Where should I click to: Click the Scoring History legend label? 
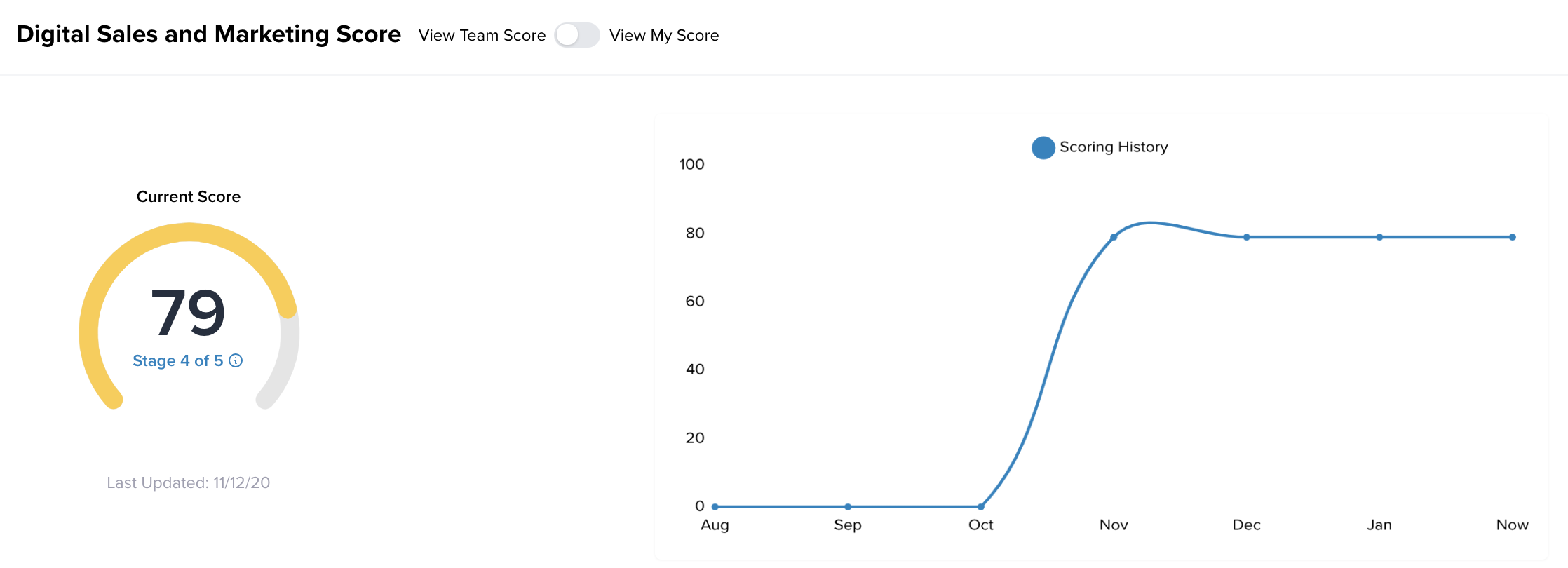pyautogui.click(x=1114, y=147)
